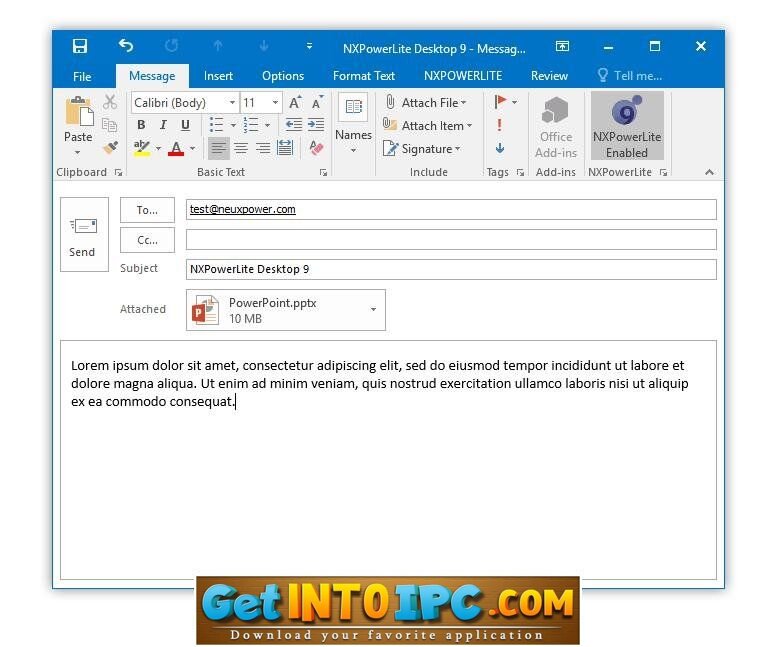Image resolution: width=776 pixels, height=647 pixels.
Task: Mark message High Importance
Action: [x=499, y=125]
